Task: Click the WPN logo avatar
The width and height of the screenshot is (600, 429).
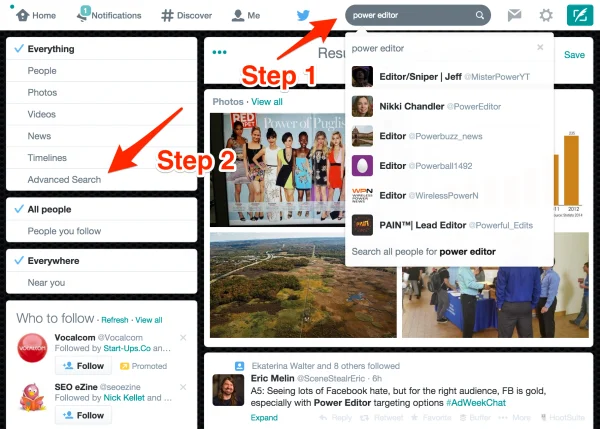Action: coord(362,196)
